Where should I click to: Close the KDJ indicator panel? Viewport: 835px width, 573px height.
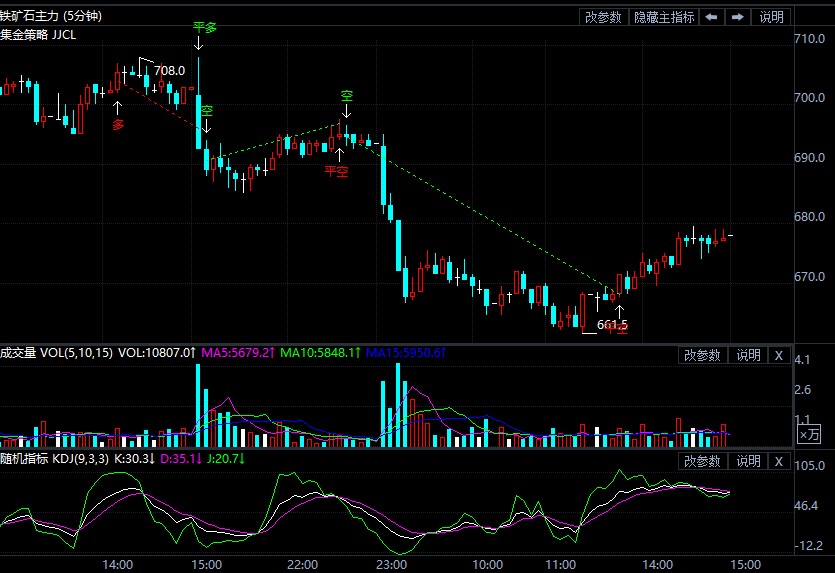(x=779, y=461)
